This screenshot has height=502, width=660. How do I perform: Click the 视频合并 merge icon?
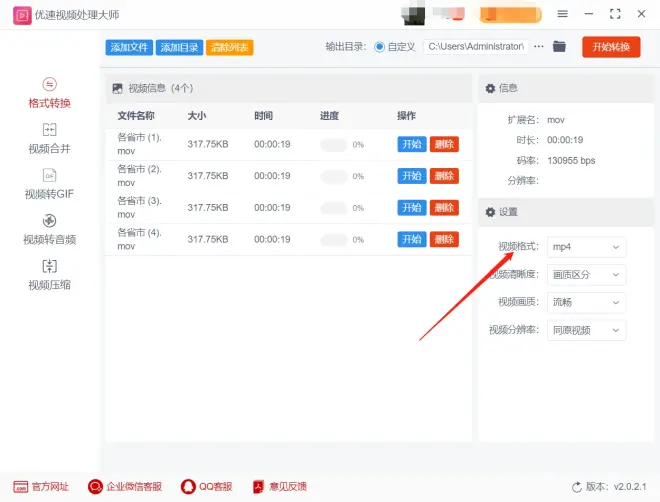(49, 130)
